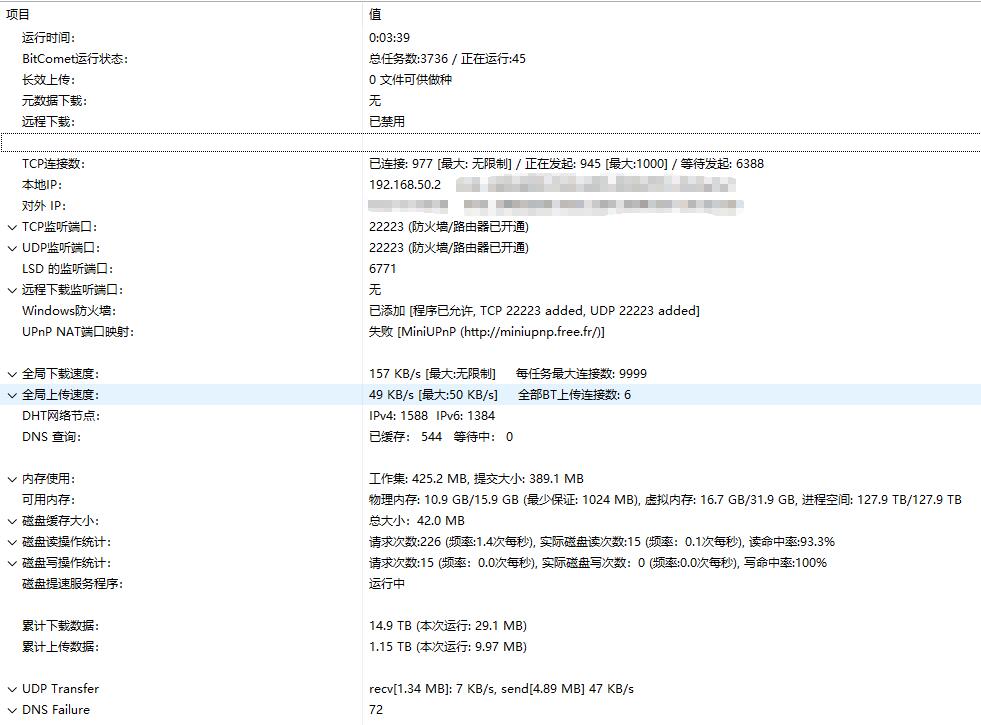Viewport: 981px width, 725px height.
Task: Select the LSD 的监听端口 label
Action: coord(68,269)
